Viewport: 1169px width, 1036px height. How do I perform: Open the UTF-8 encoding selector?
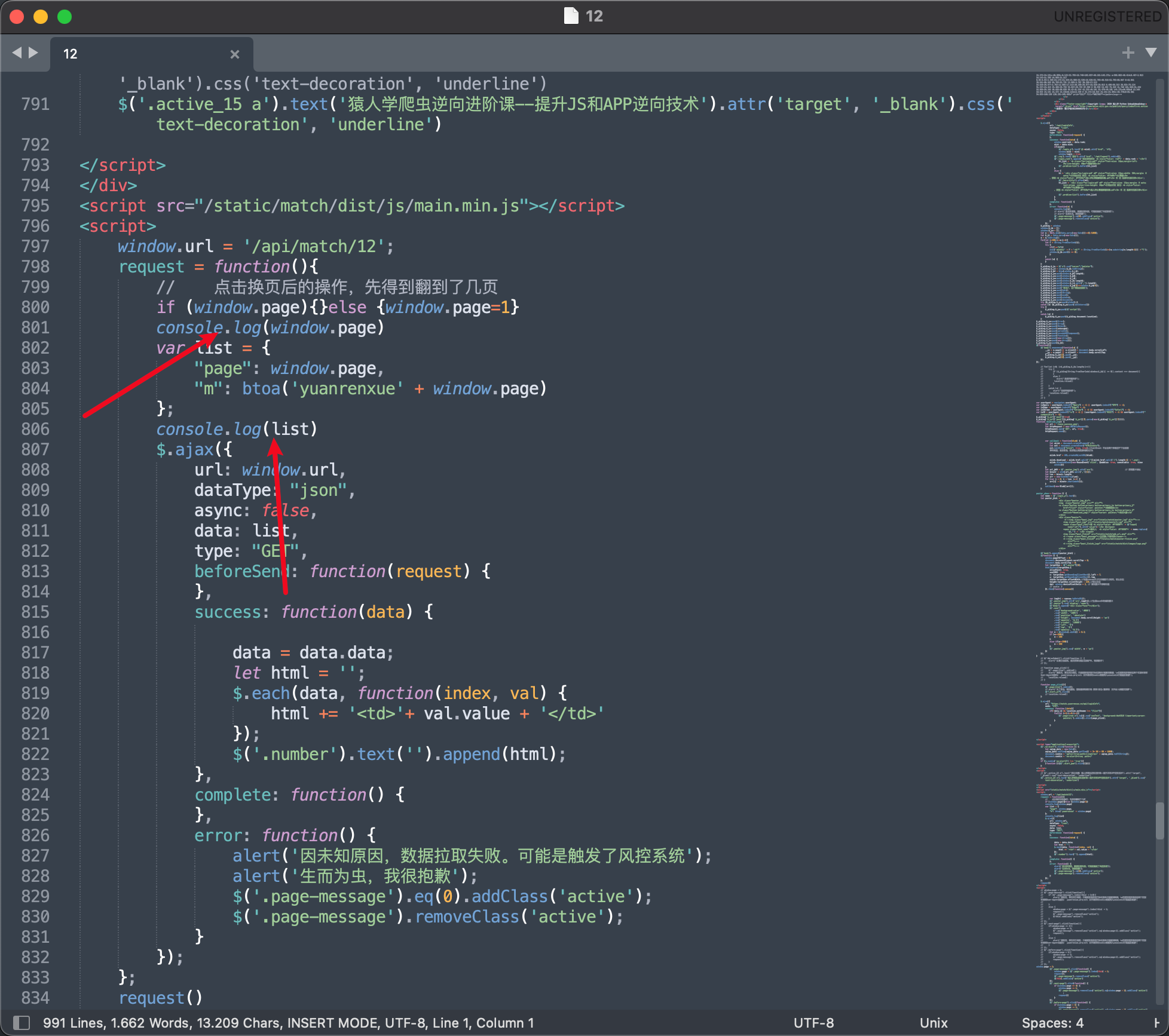pyautogui.click(x=813, y=1022)
